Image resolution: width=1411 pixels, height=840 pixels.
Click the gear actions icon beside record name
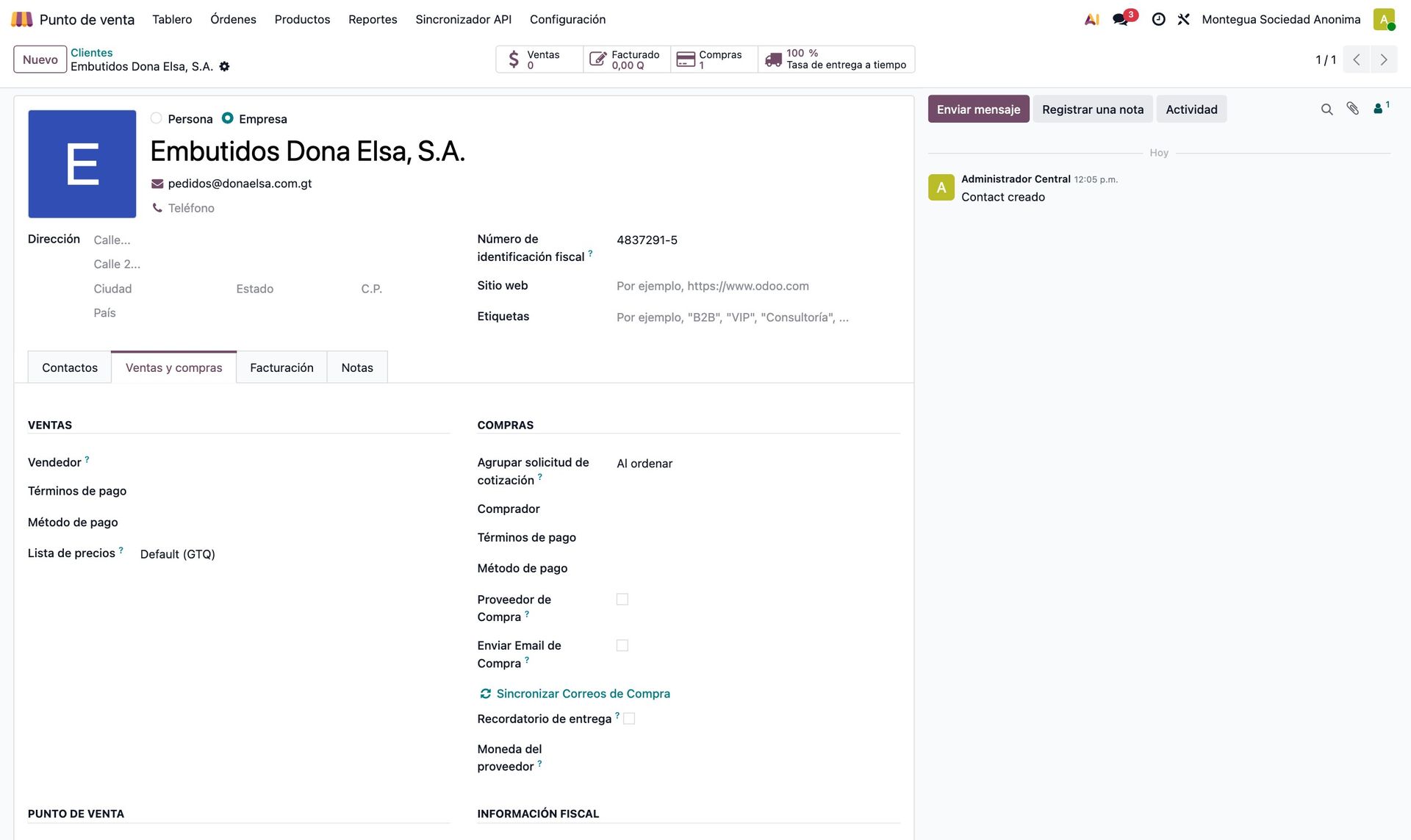(225, 66)
